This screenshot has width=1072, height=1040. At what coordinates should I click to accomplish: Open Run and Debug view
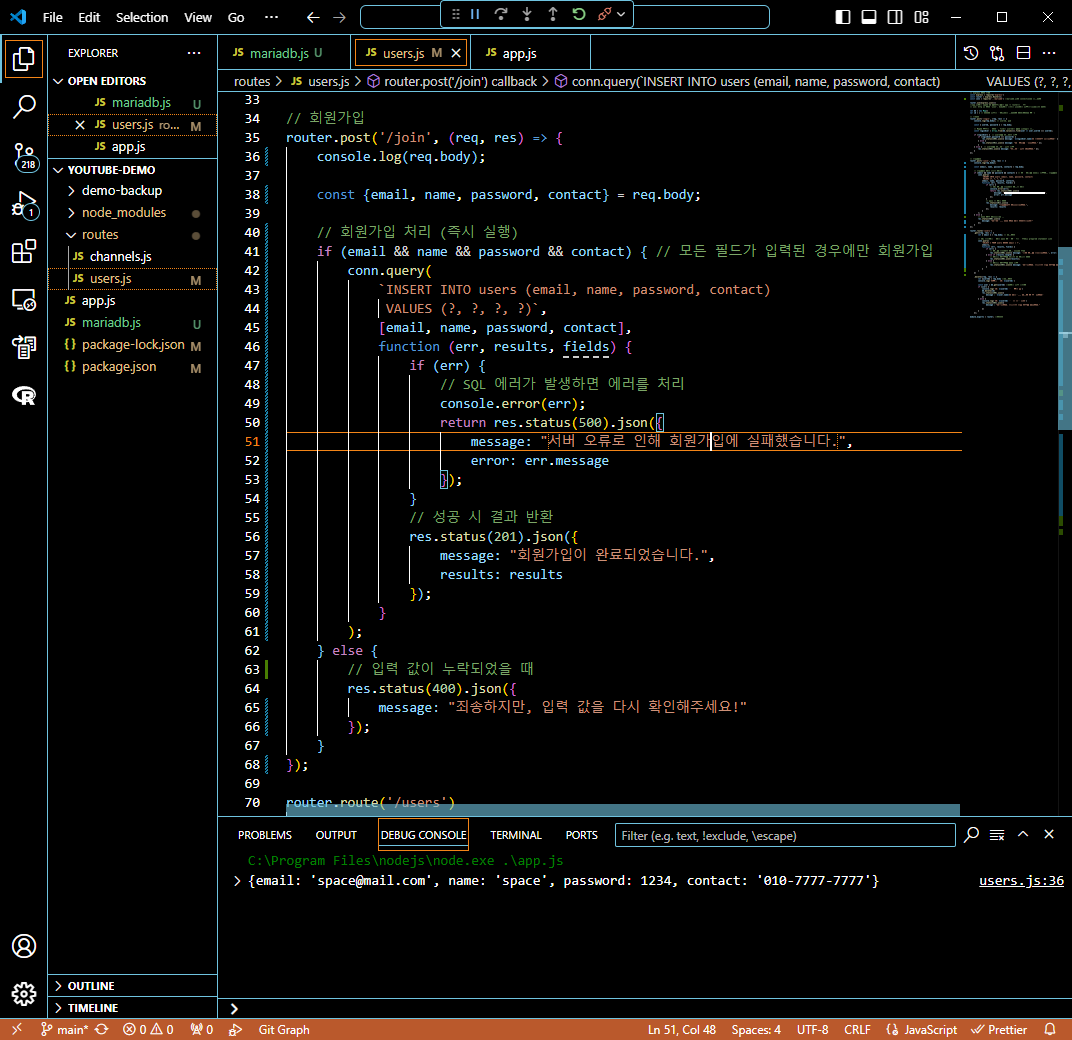click(24, 204)
